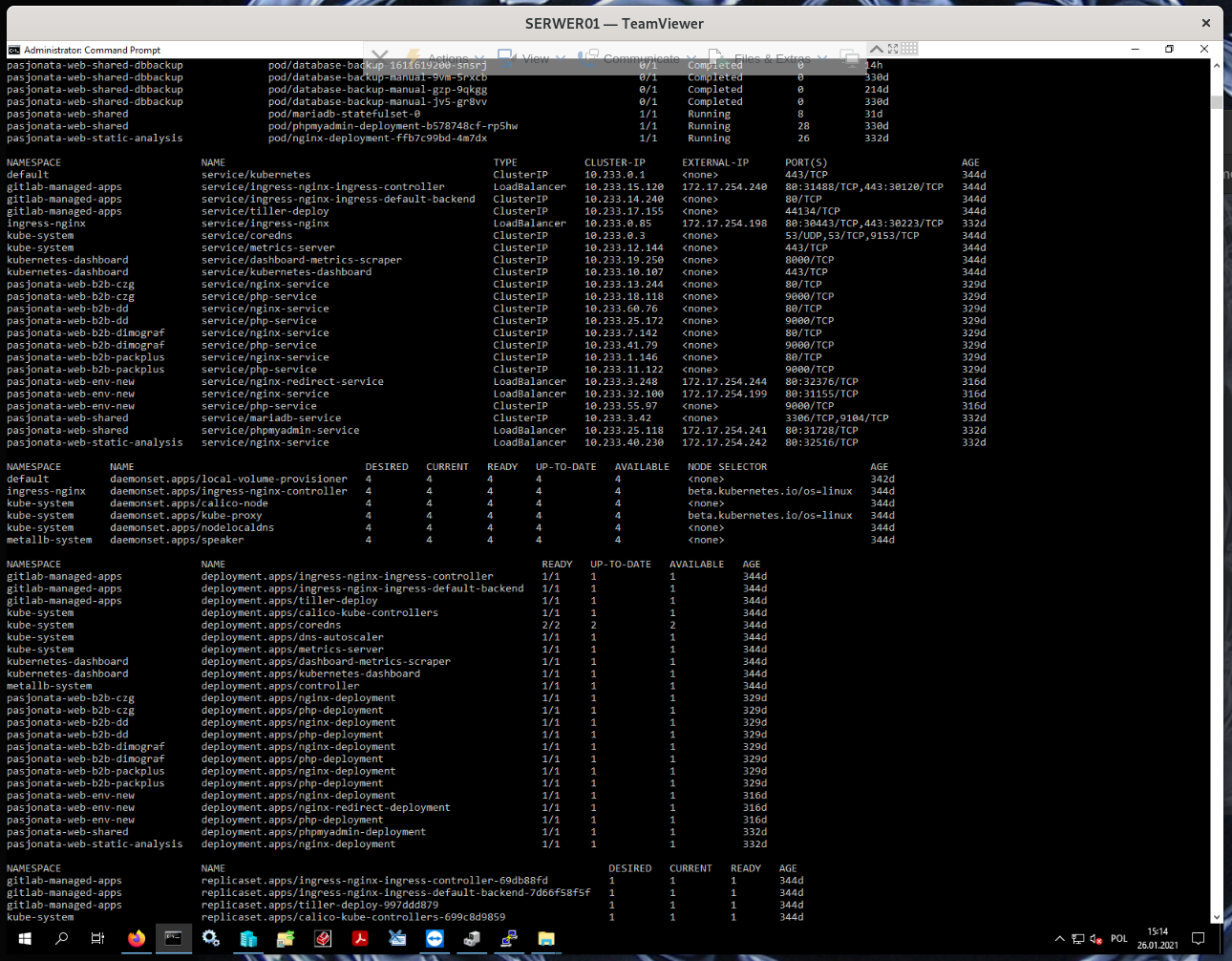
Task: Restore down the Command Prompt window
Action: point(1169,49)
